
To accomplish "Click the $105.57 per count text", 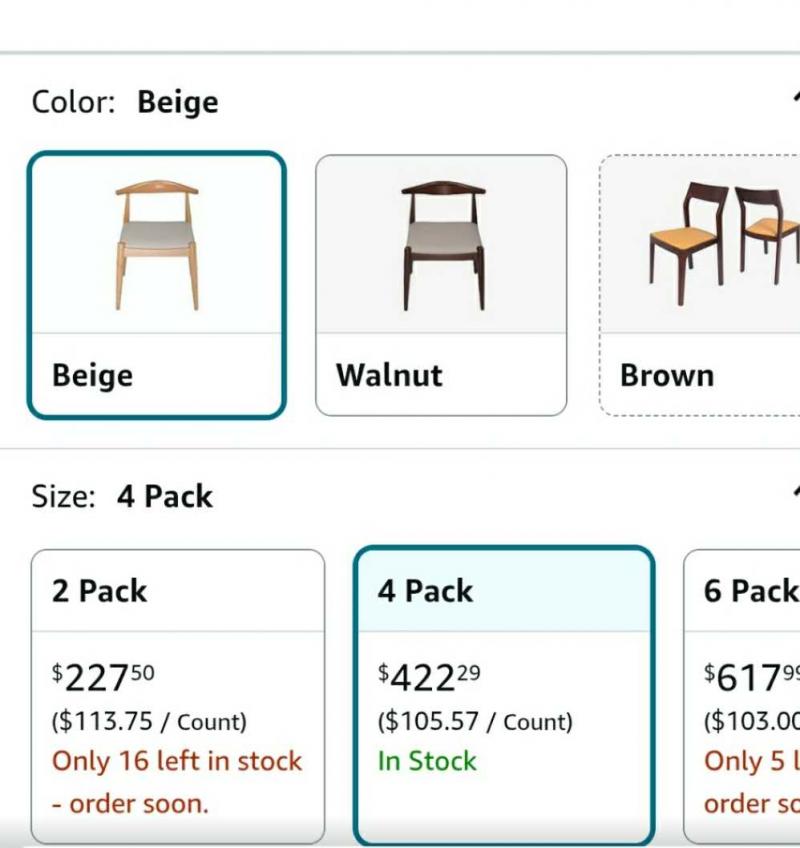I will [475, 721].
